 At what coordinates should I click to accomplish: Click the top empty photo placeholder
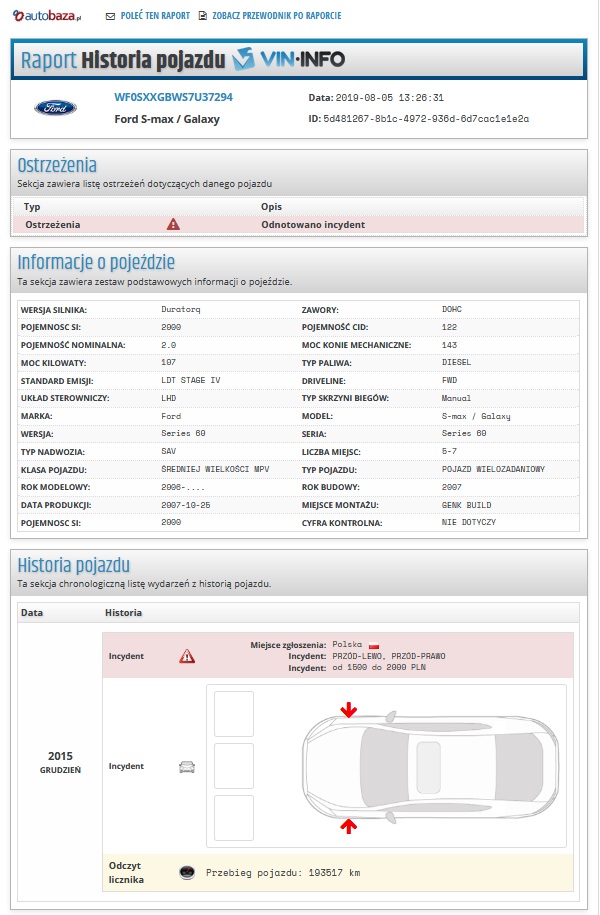tap(233, 714)
